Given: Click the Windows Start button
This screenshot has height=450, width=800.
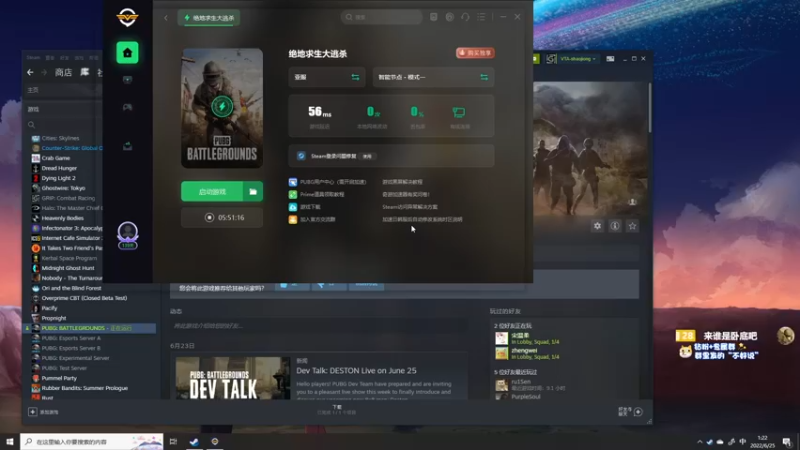Looking at the screenshot, I should click(10, 441).
